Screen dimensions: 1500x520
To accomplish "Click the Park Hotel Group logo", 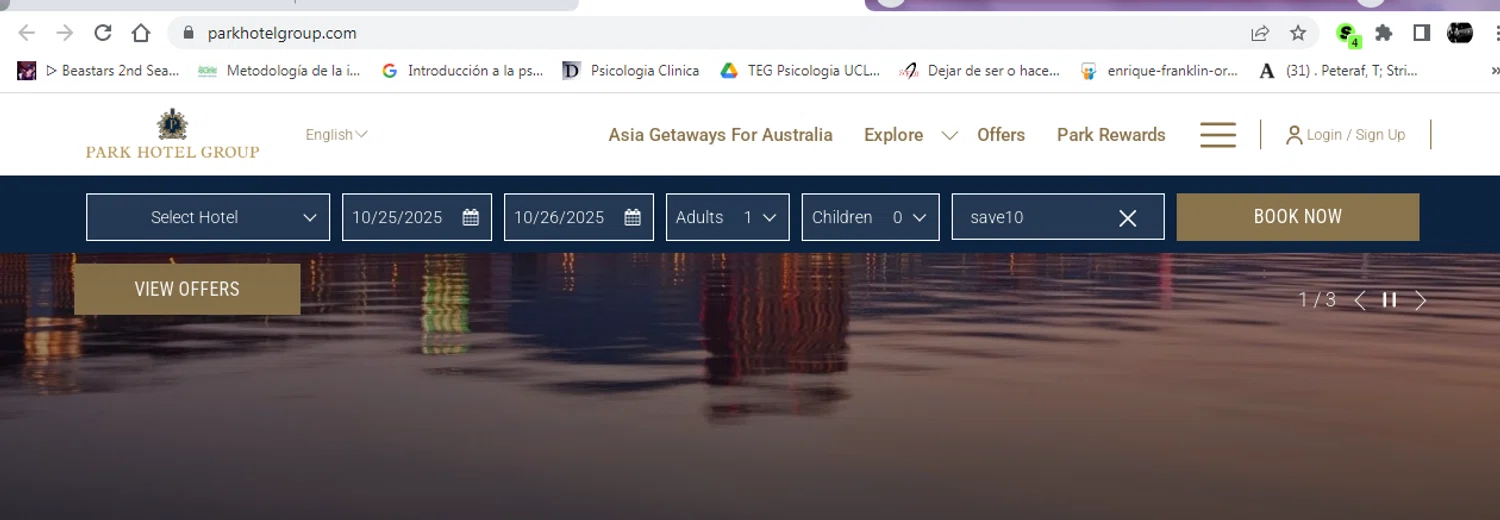I will click(172, 134).
